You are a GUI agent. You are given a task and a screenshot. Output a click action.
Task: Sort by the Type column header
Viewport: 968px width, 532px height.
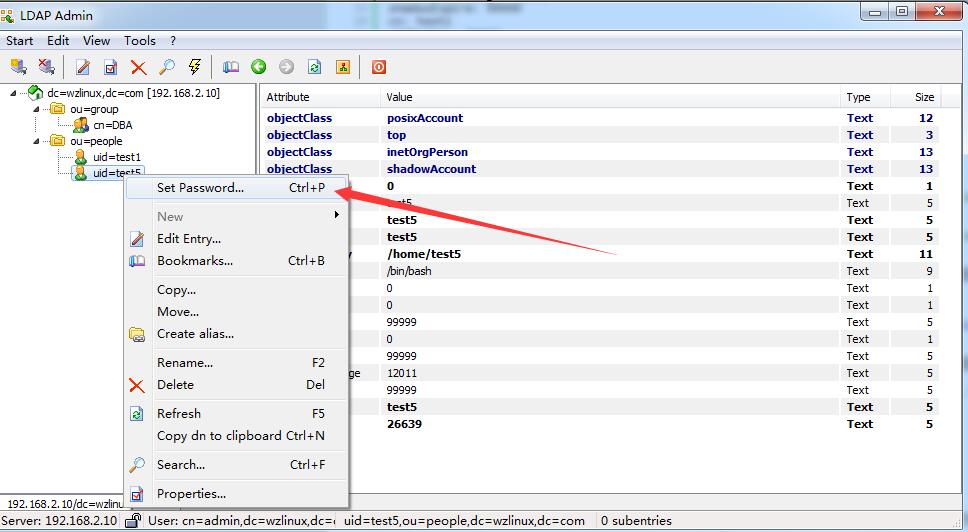[x=864, y=97]
